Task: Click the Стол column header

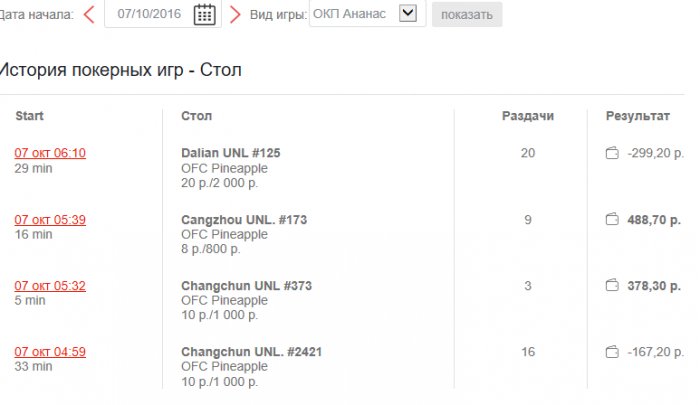Action: click(x=196, y=116)
